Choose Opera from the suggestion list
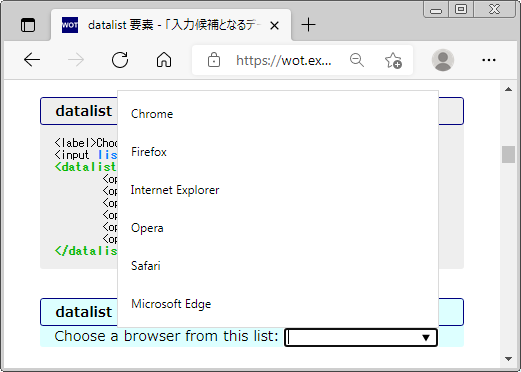The width and height of the screenshot is (521, 372). tap(278, 228)
